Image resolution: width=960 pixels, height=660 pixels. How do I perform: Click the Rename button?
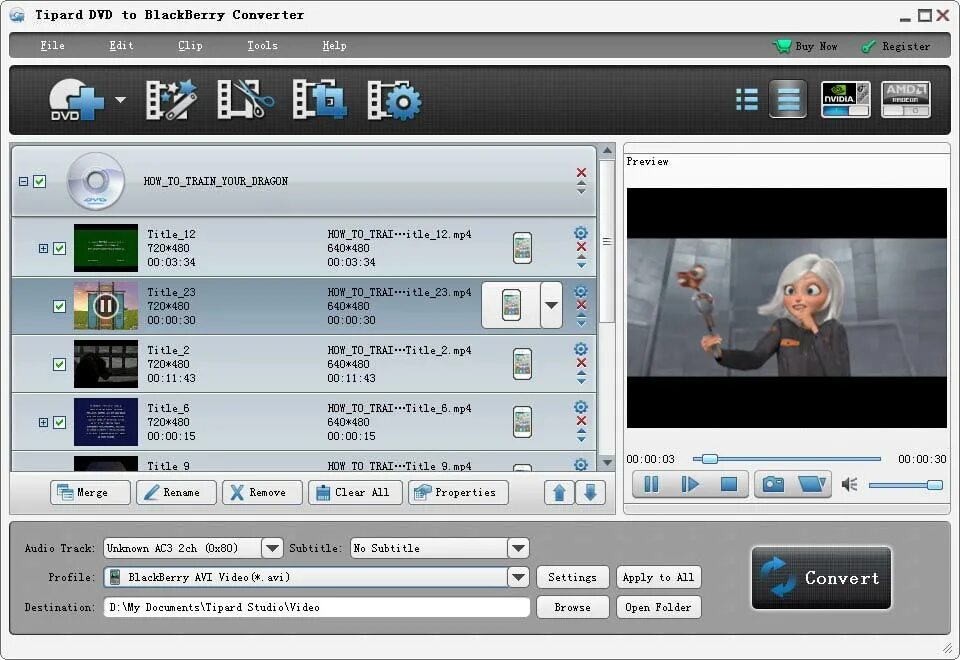pos(176,492)
